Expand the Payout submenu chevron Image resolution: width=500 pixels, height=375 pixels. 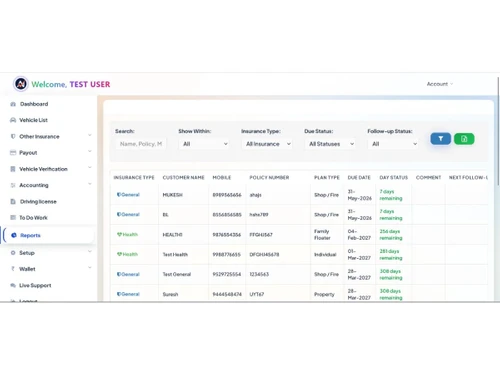(90, 151)
